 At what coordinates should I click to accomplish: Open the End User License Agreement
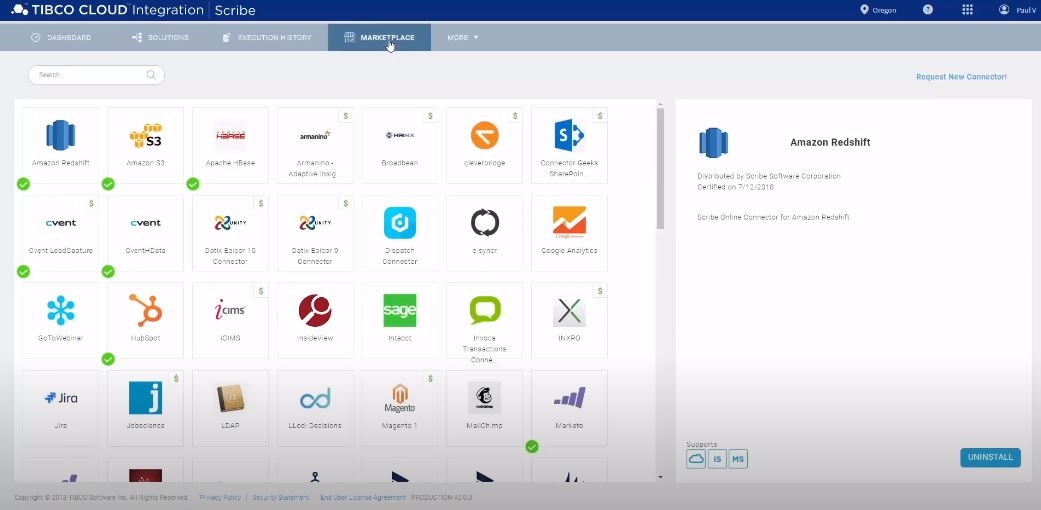click(362, 497)
